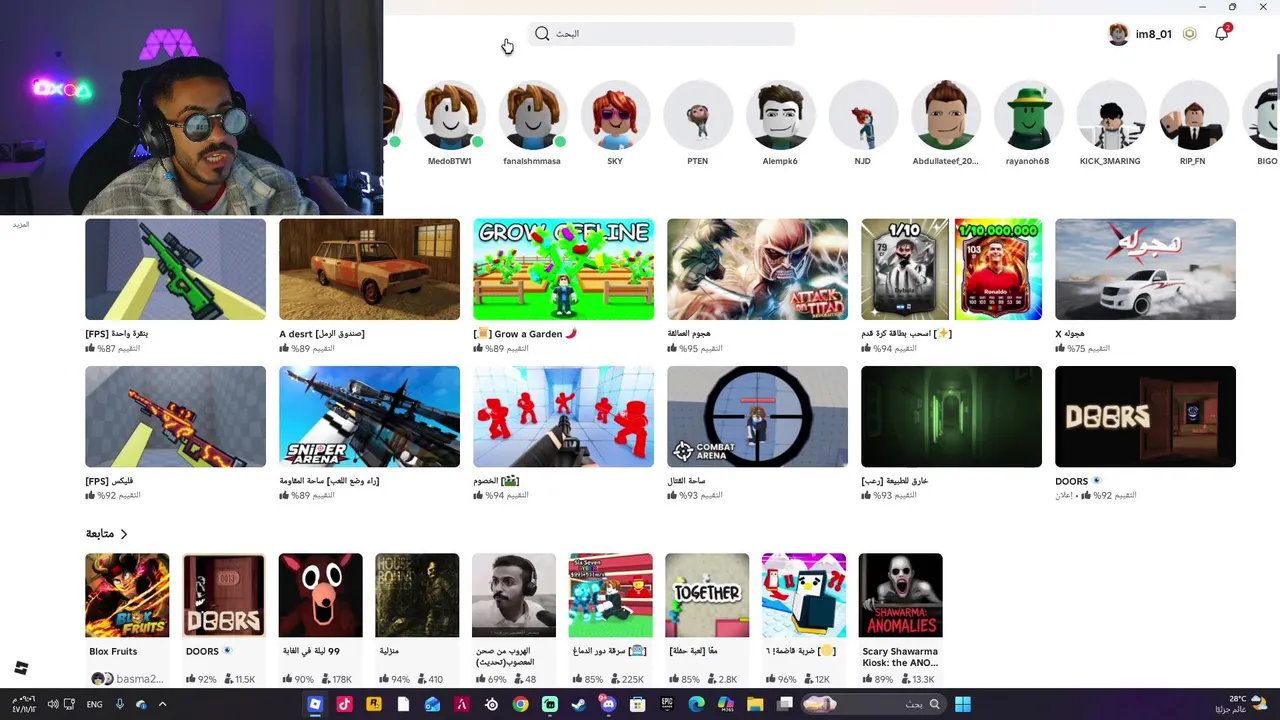Open the red figures الخصوم game thumbnail
The height and width of the screenshot is (720, 1280).
pyautogui.click(x=563, y=416)
